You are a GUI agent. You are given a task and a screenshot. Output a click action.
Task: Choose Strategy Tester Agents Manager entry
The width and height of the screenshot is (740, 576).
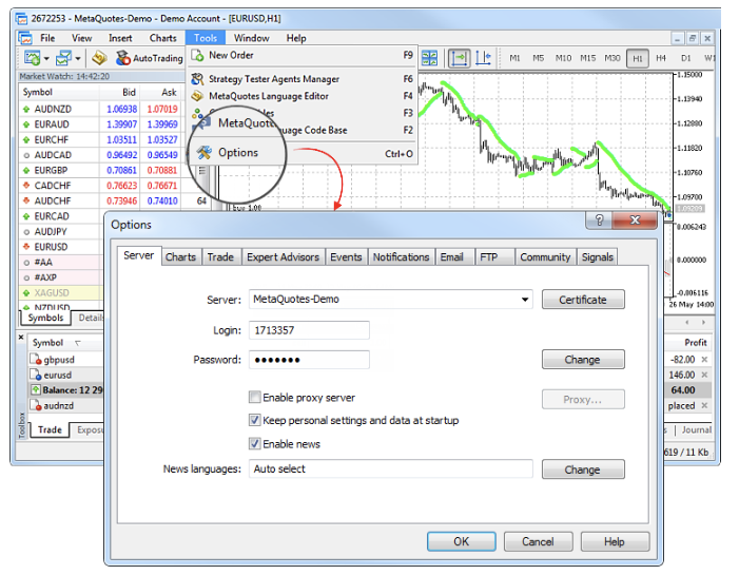302,79
